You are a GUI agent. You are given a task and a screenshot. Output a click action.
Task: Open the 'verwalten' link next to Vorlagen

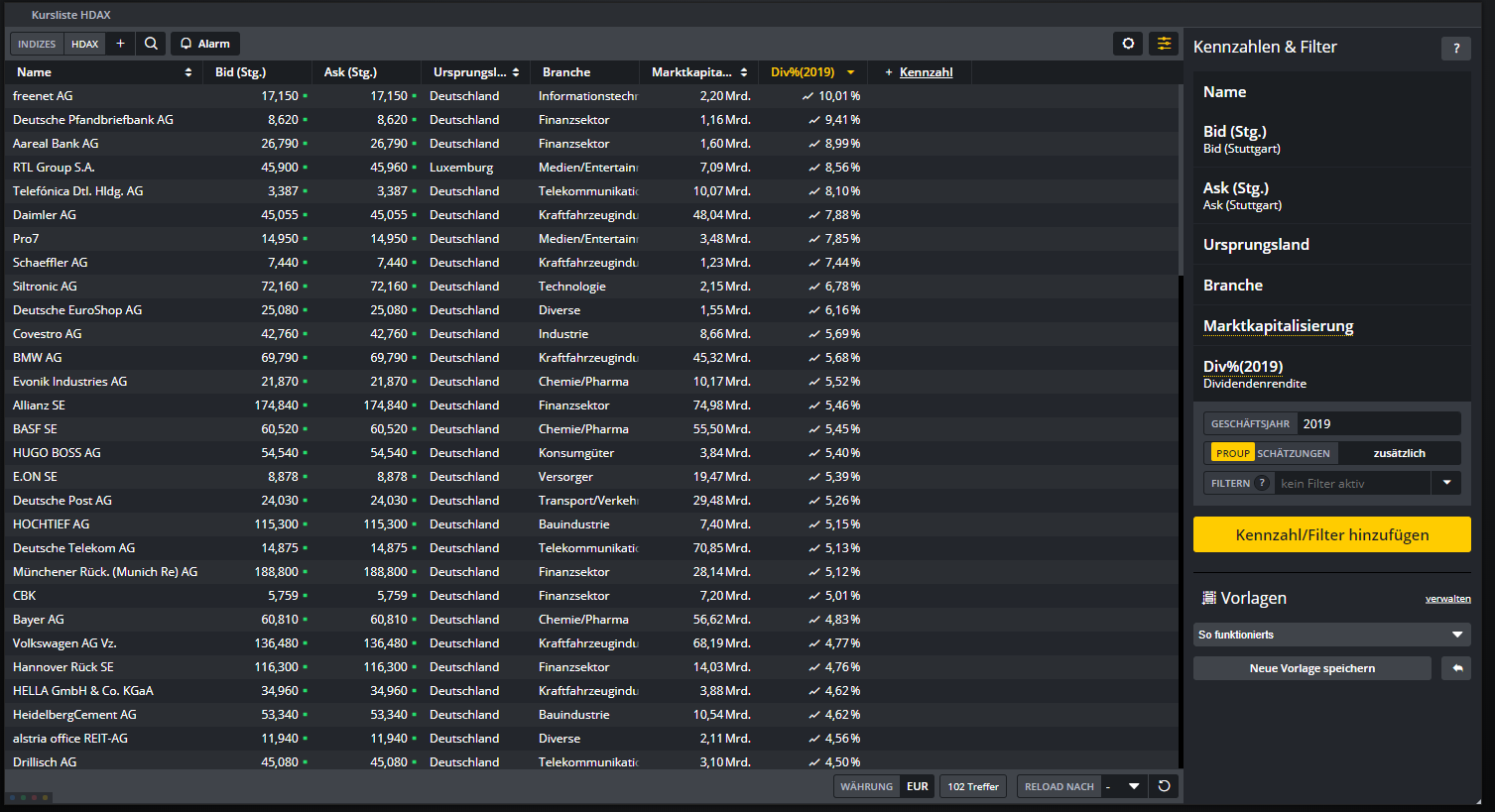click(1447, 599)
